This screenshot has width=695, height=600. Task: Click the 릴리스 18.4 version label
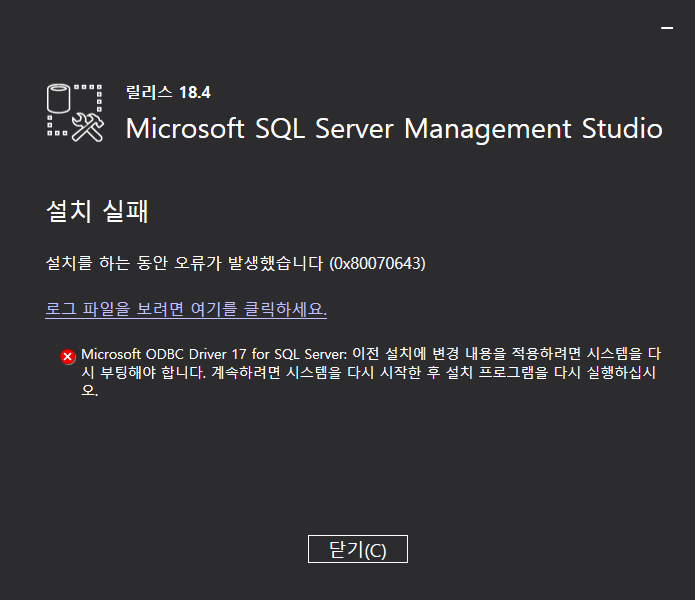pos(168,92)
